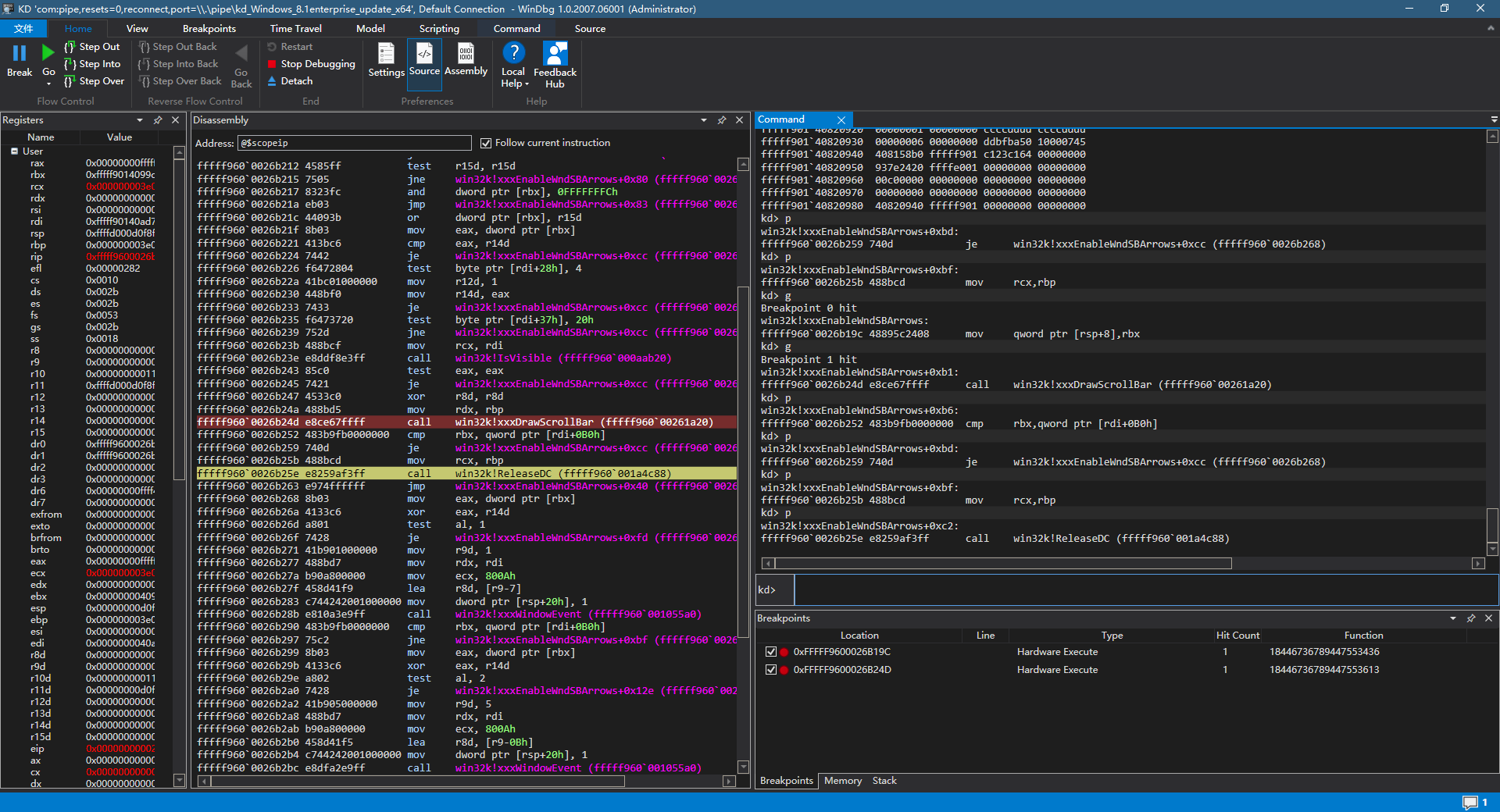Click the Disassembly vertical scrollbar

[x=743, y=461]
